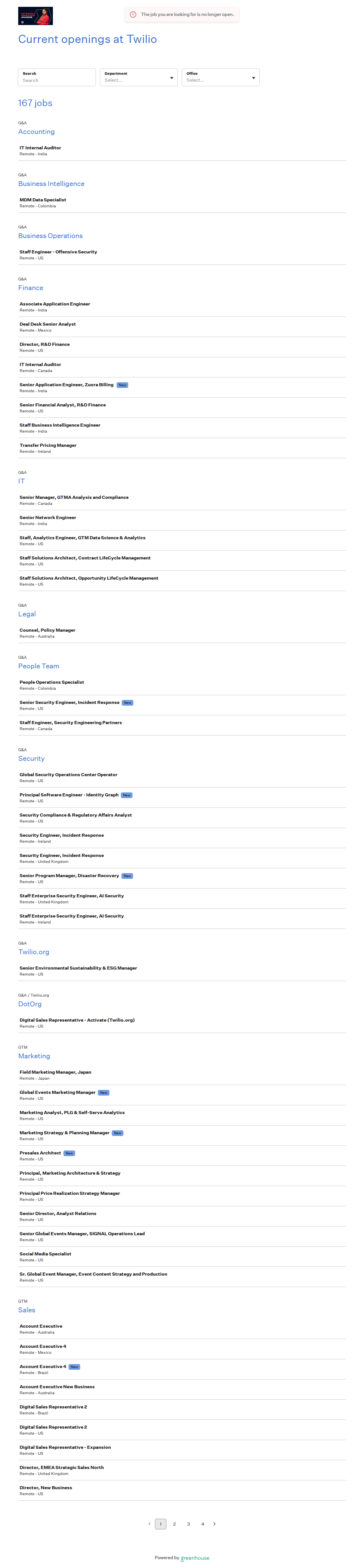The height and width of the screenshot is (1568, 364).
Task: Open Senior Manager, GTMA Analysis and Compliance
Action: pyautogui.click(x=182, y=500)
